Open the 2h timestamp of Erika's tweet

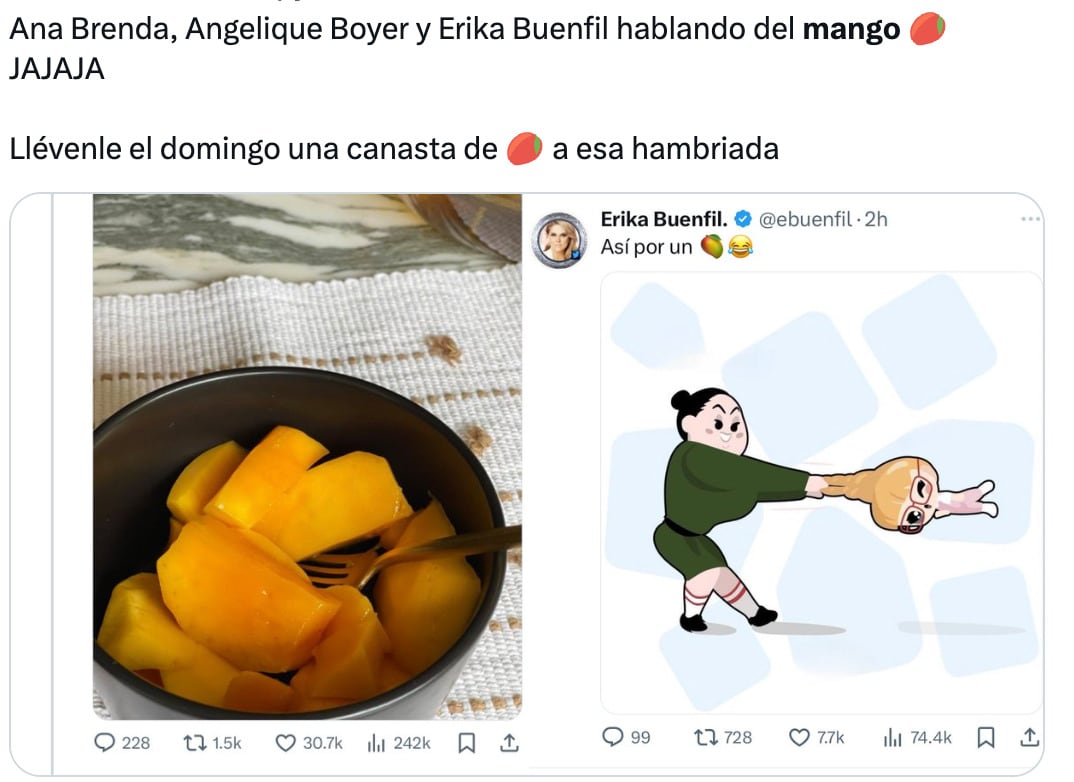click(876, 219)
